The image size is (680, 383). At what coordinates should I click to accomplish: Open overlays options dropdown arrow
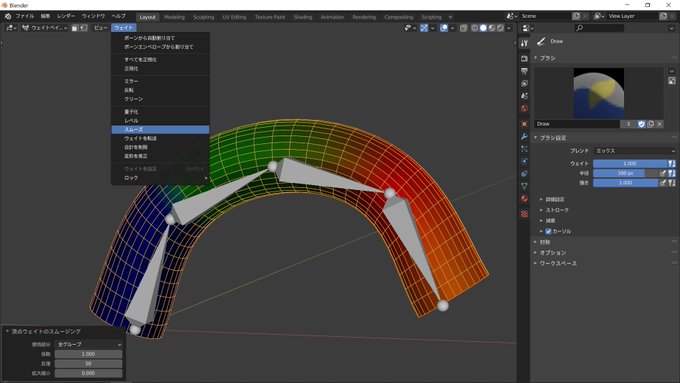(x=452, y=28)
